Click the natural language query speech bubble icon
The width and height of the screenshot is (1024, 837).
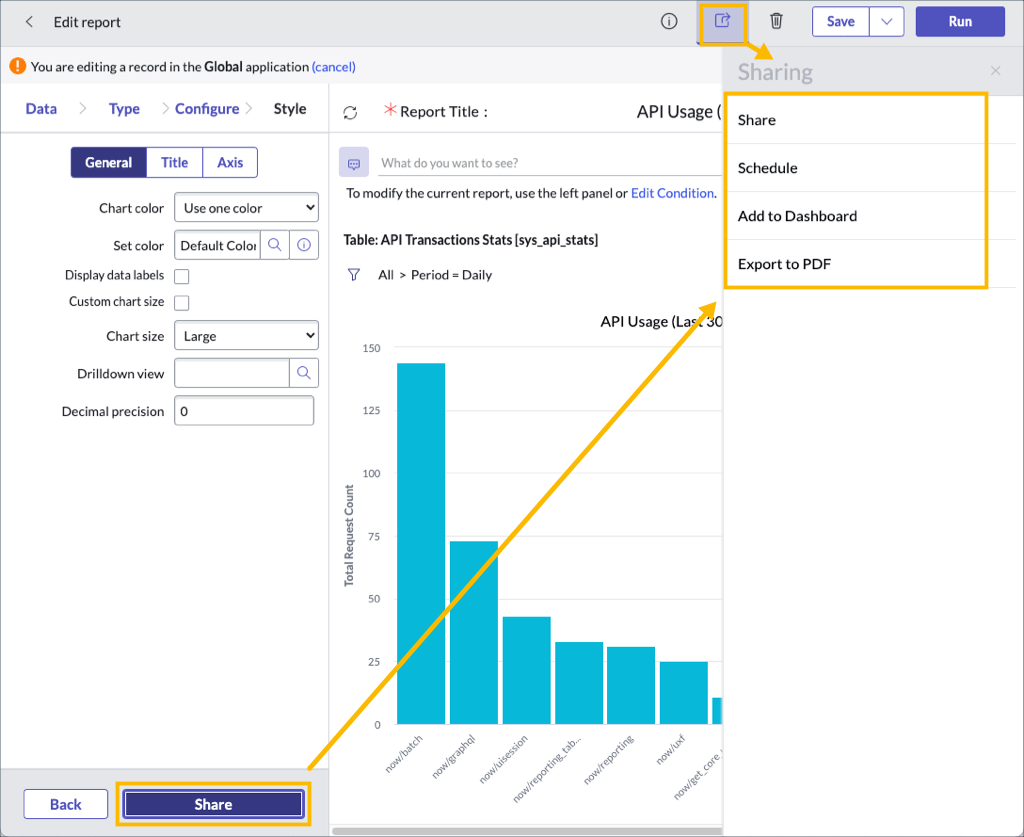(354, 162)
